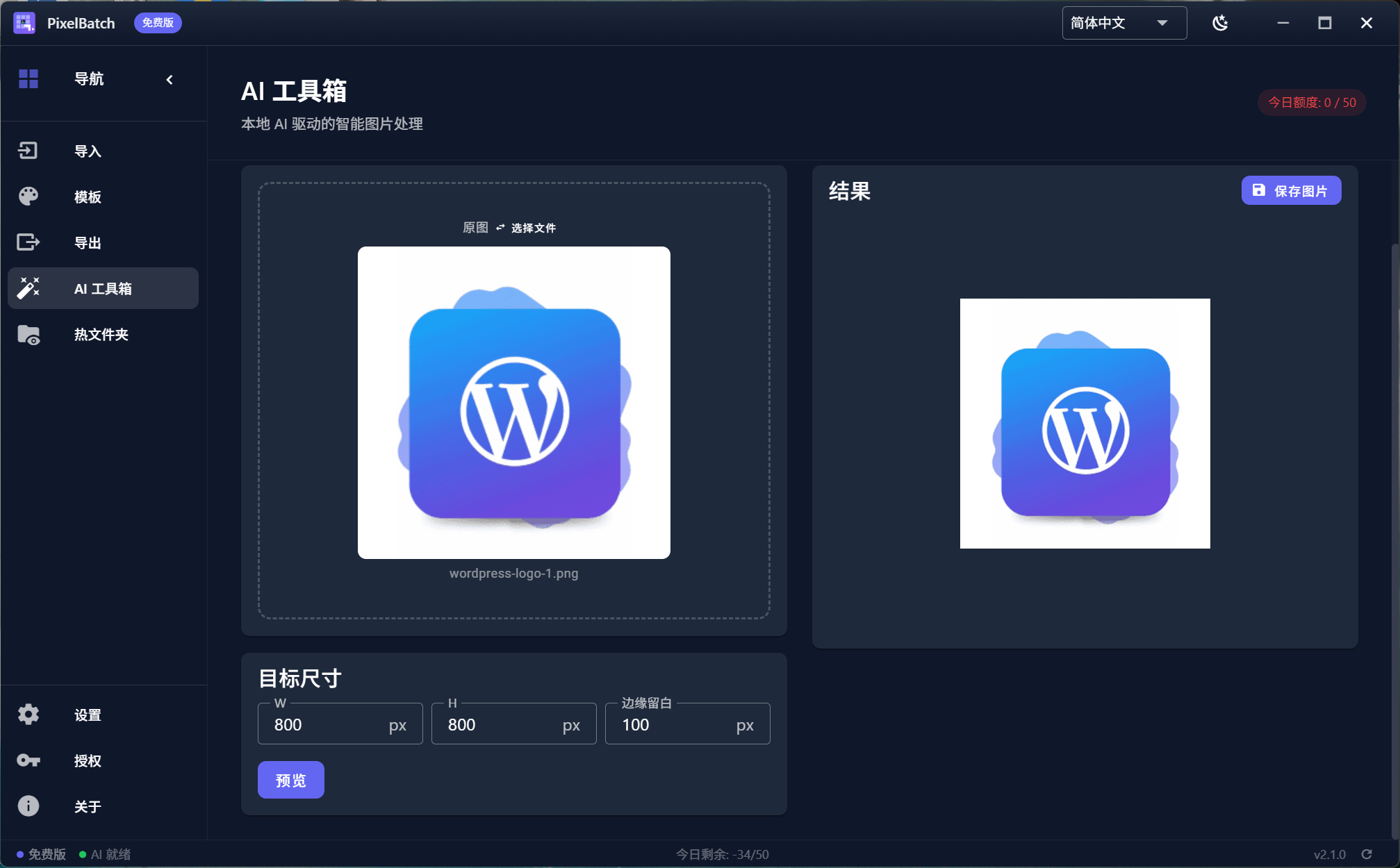This screenshot has width=1400, height=868.
Task: Click the v2.1.0 version label
Action: coord(1330,854)
